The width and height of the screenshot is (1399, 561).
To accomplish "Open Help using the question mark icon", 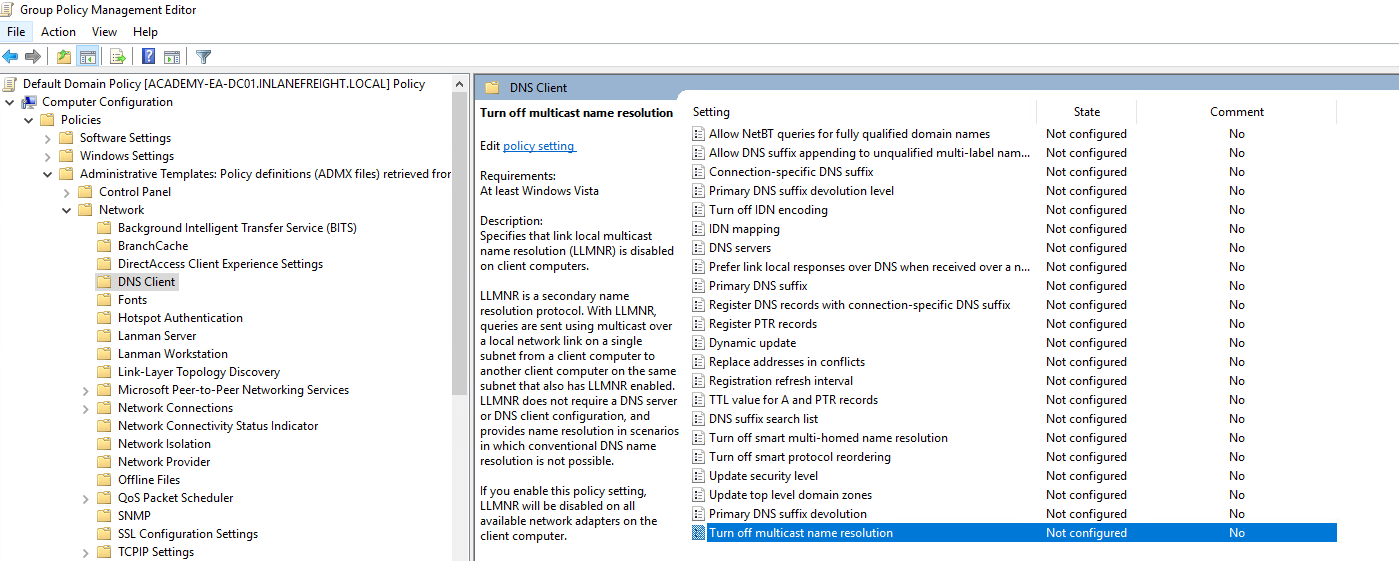I will (x=148, y=57).
